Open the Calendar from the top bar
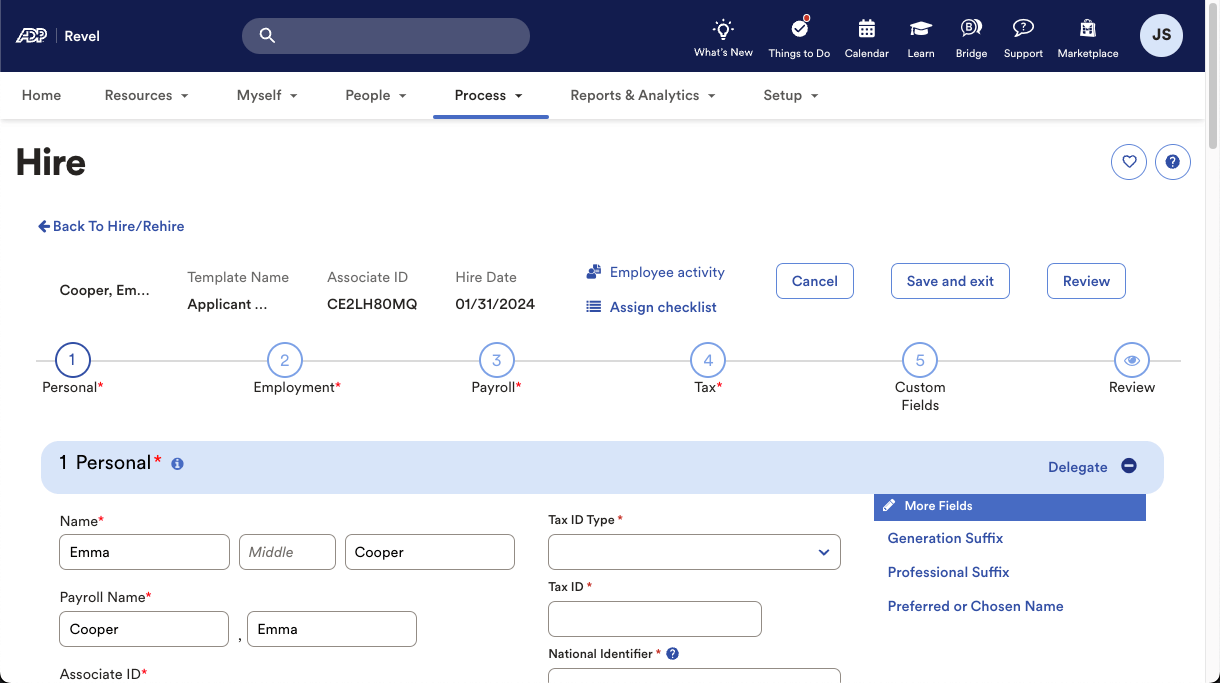This screenshot has height=683, width=1220. (866, 37)
